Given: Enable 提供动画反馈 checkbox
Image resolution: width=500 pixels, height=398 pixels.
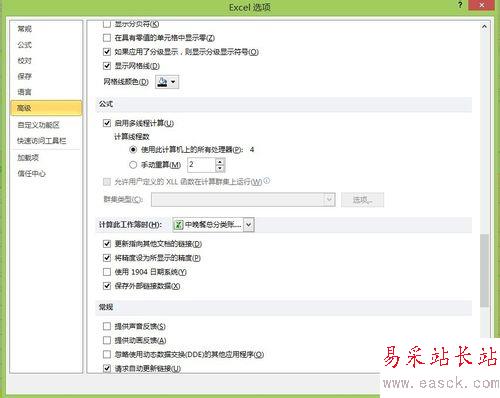Looking at the screenshot, I should coord(107,340).
